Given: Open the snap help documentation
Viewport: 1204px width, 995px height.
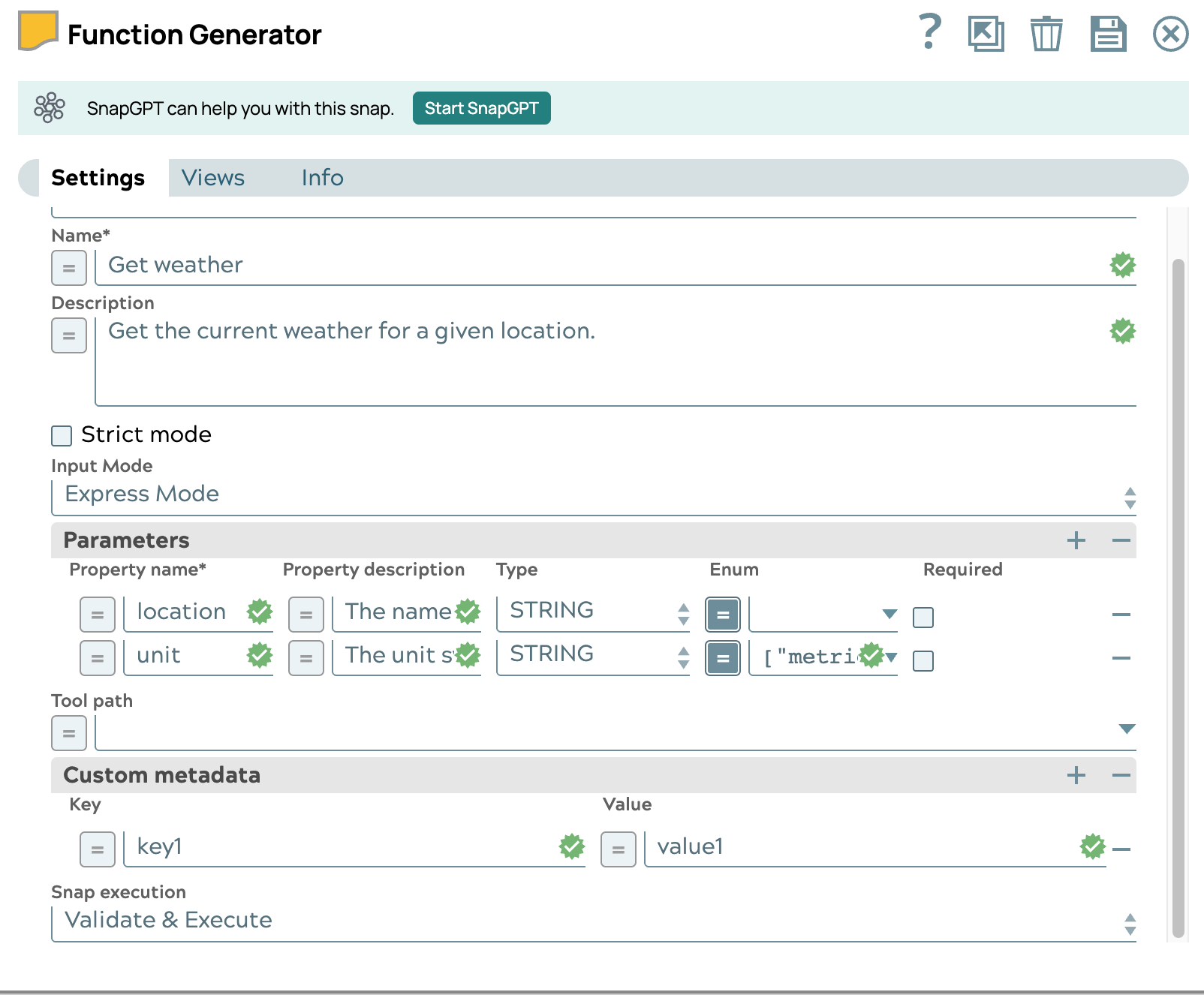Looking at the screenshot, I should tap(929, 33).
